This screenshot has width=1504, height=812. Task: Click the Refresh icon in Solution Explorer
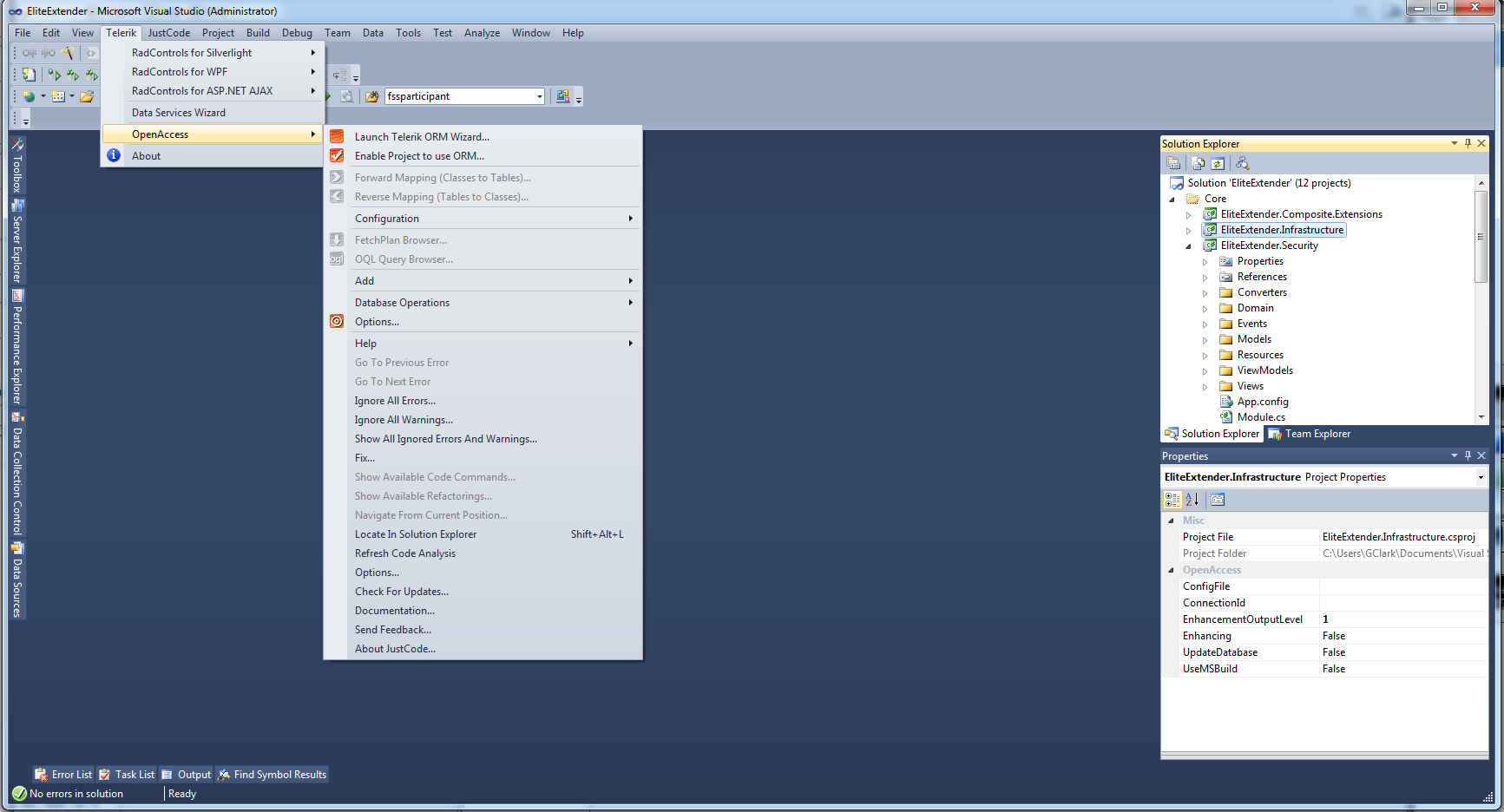coord(1218,163)
